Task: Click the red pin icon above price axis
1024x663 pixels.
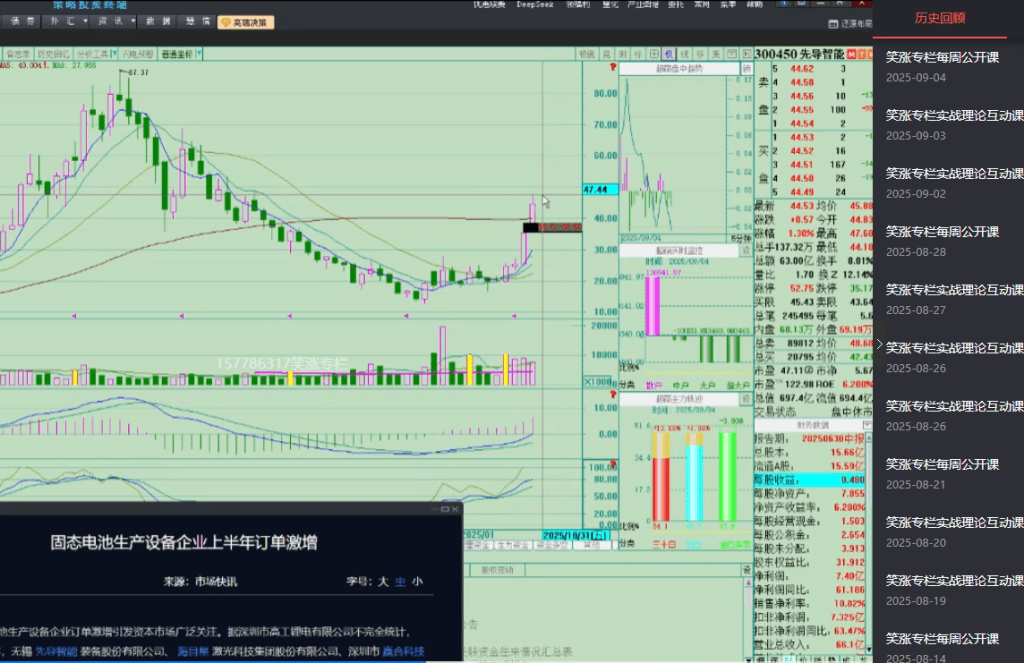Action: (613, 67)
